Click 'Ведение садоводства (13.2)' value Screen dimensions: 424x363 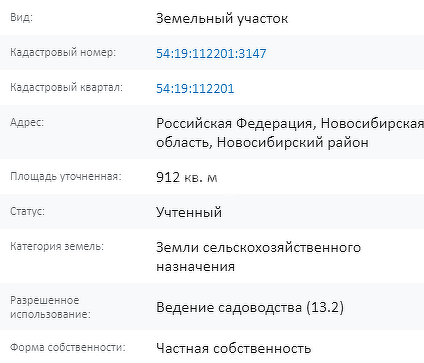point(250,307)
